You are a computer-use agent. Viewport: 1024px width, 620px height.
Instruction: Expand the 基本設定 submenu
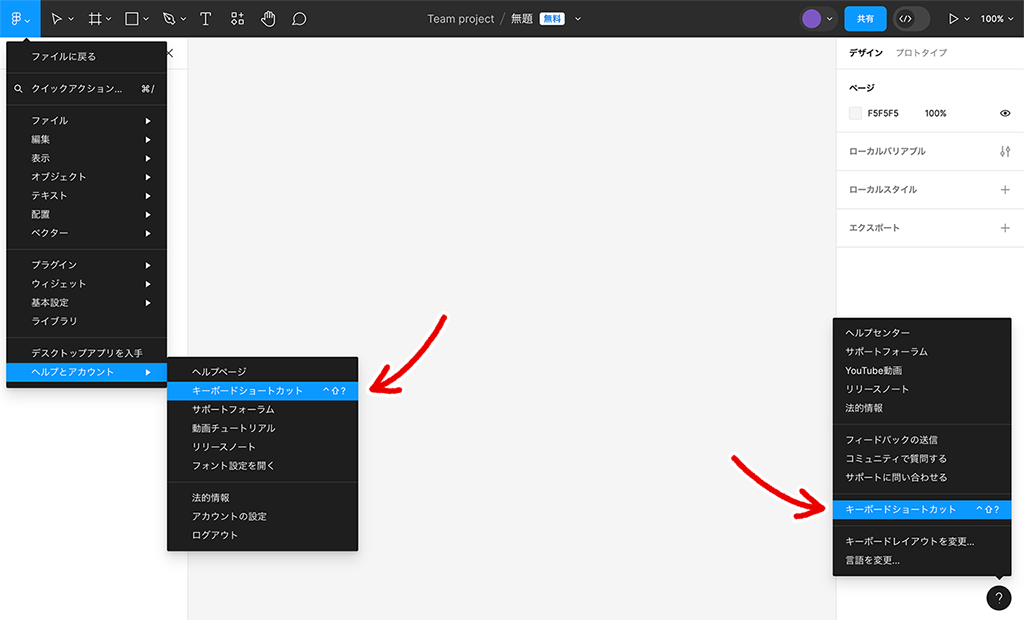pyautogui.click(x=86, y=303)
